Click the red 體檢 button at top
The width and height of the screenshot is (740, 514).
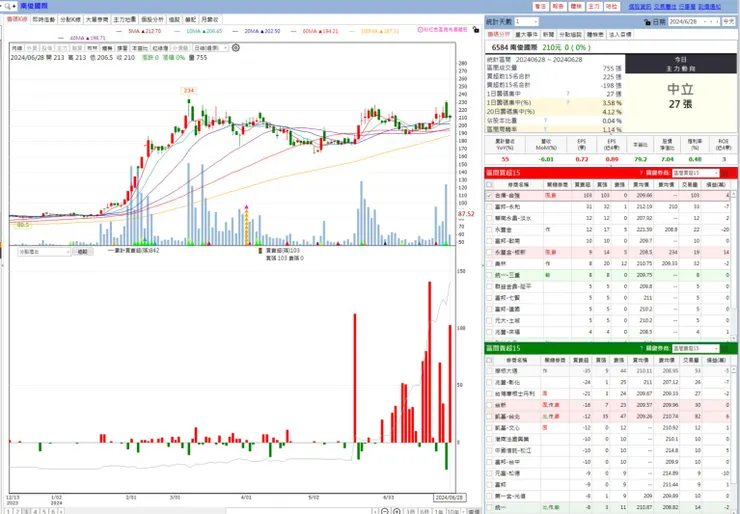(575, 6)
